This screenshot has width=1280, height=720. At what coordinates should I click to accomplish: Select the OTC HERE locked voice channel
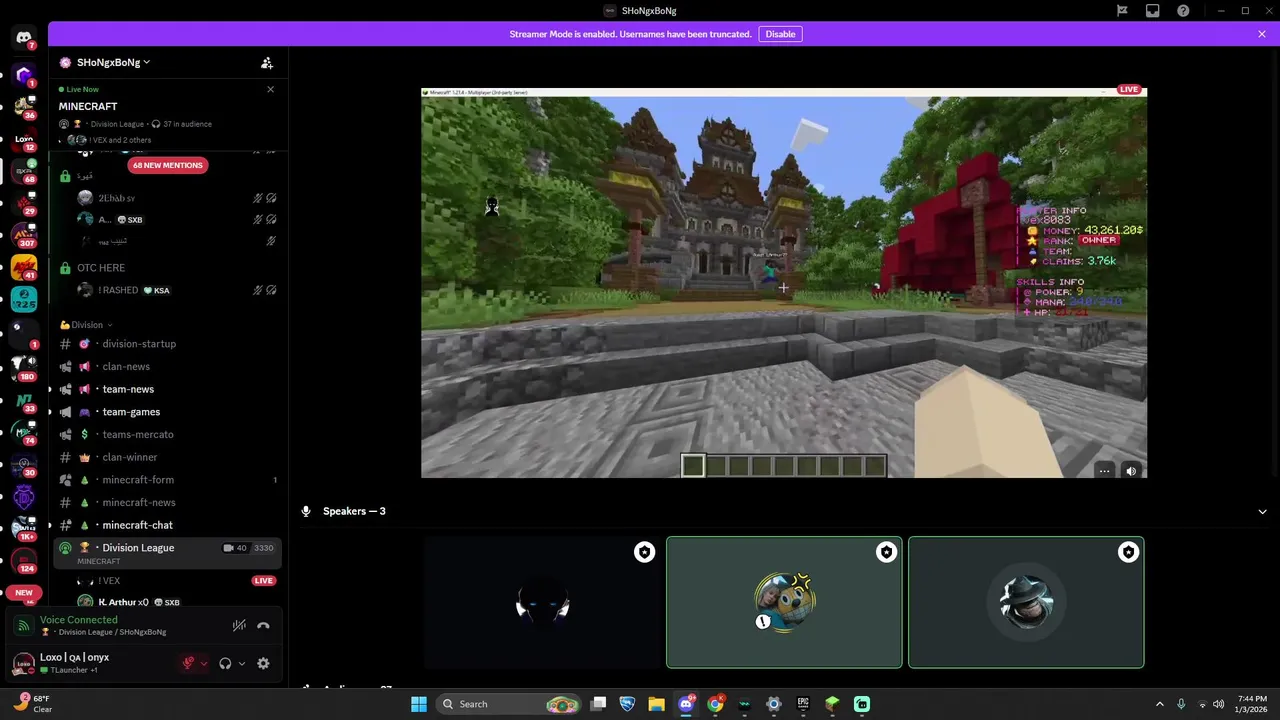click(168, 268)
